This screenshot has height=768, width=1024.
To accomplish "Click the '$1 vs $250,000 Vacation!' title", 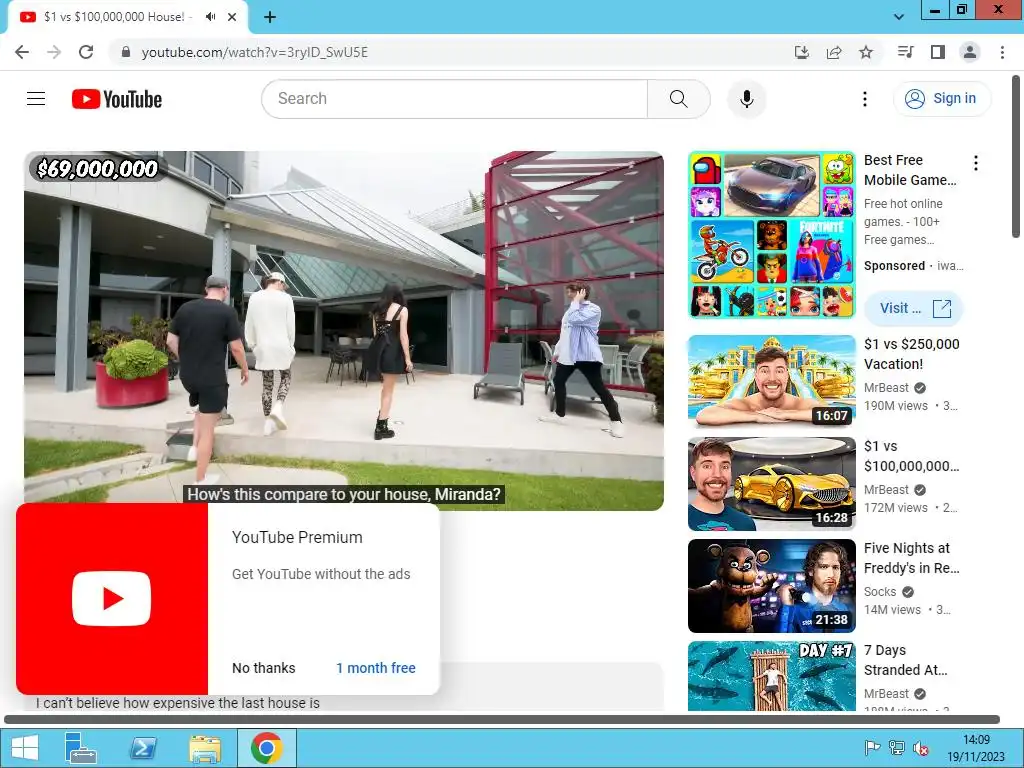I will (x=912, y=354).
